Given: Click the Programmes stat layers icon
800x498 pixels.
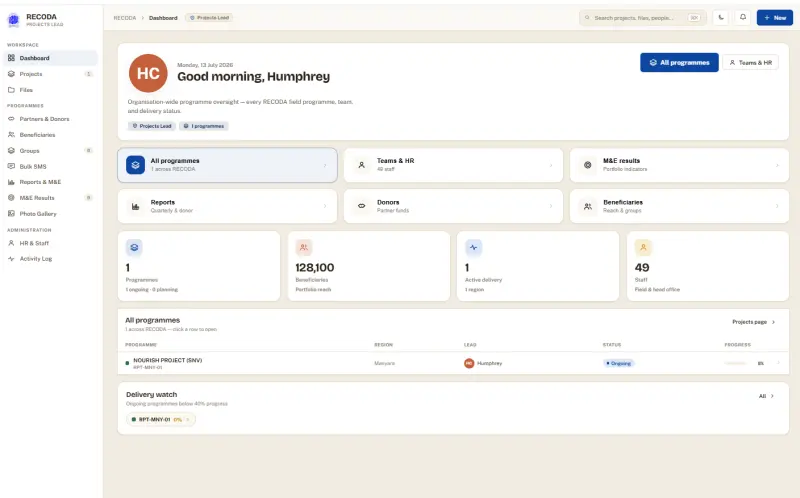Looking at the screenshot, I should point(134,247).
